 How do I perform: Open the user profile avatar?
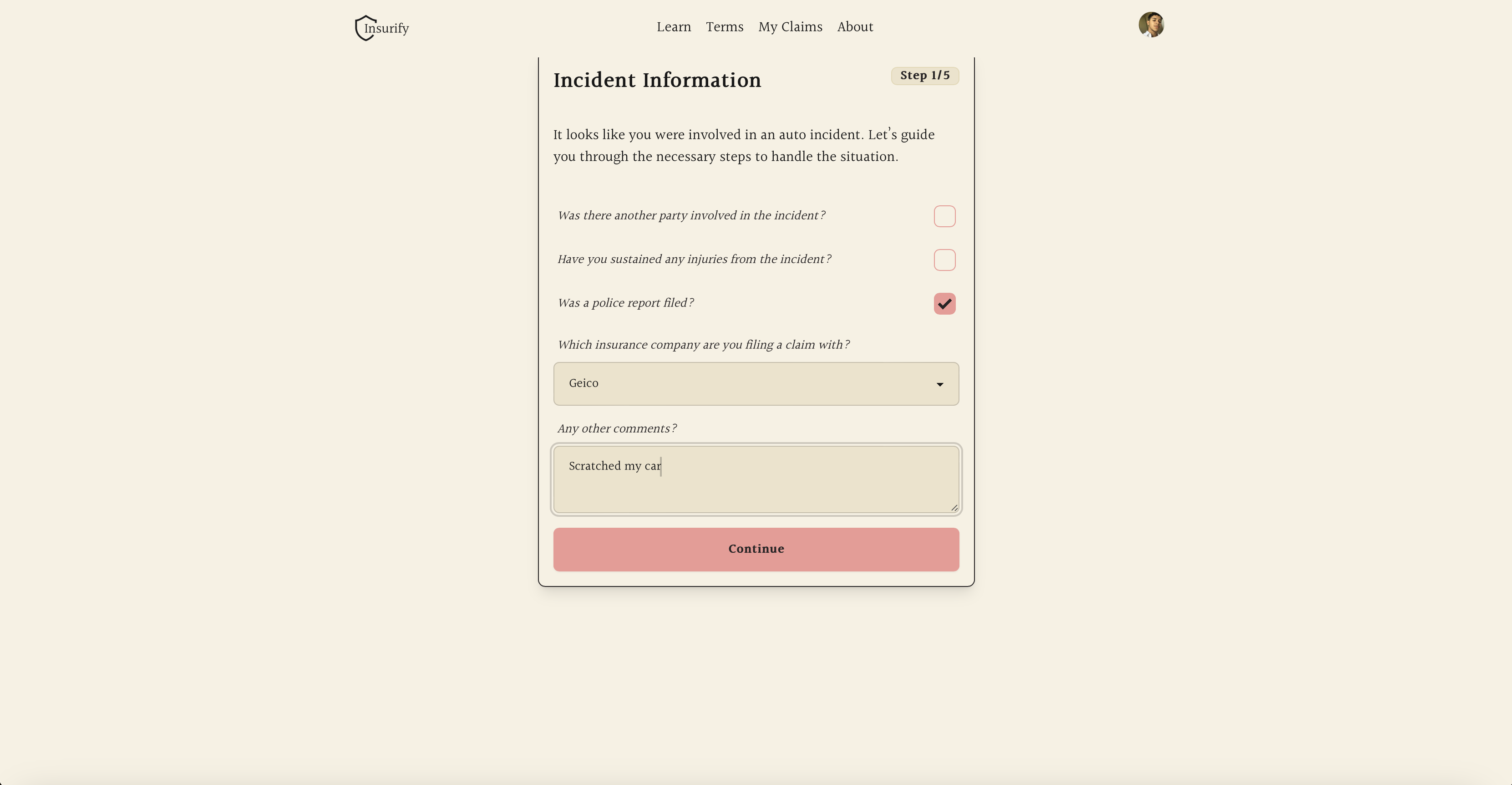click(1151, 25)
